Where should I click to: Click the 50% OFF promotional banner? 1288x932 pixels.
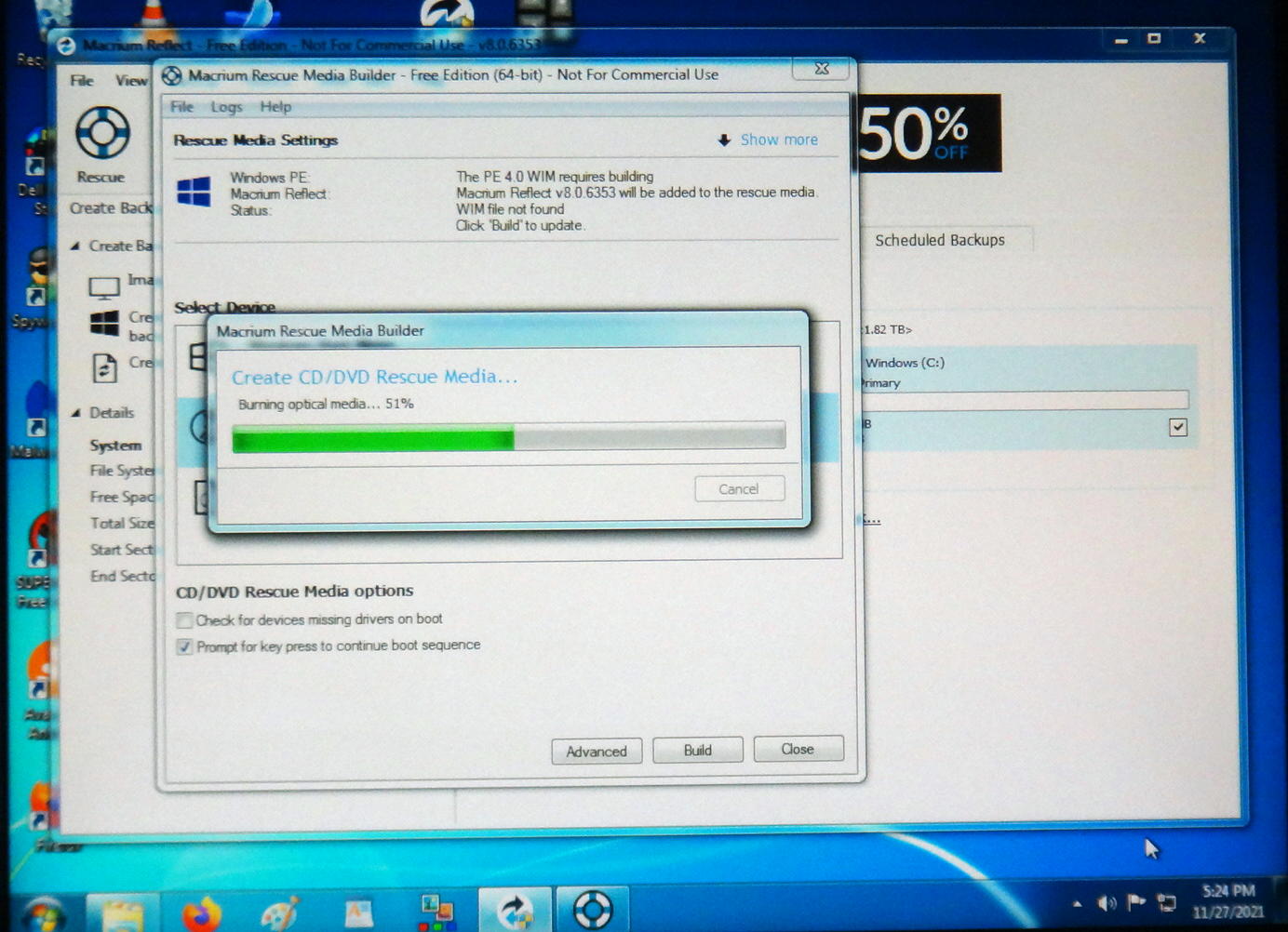coord(929,133)
